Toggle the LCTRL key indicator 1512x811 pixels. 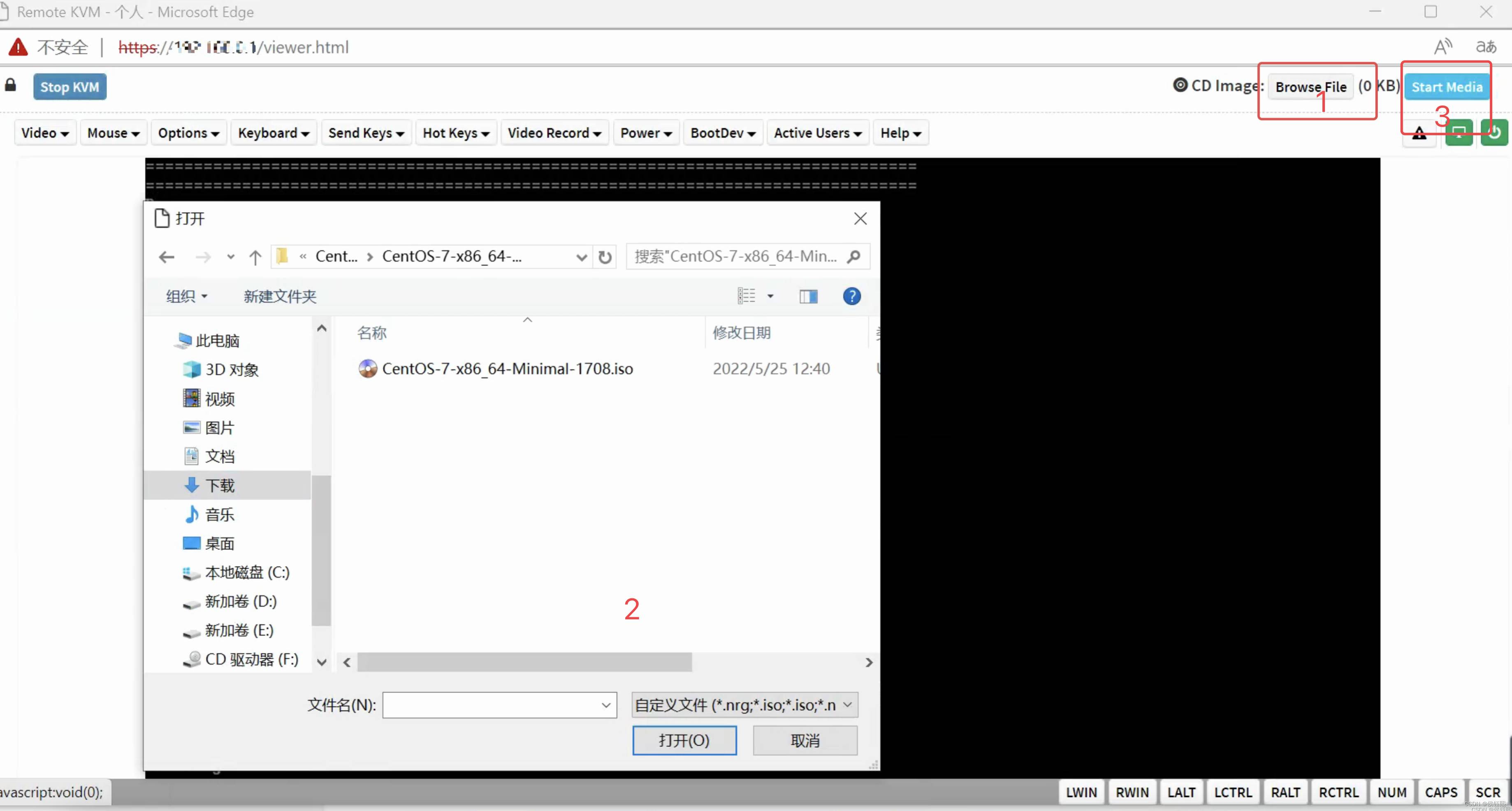click(1233, 792)
